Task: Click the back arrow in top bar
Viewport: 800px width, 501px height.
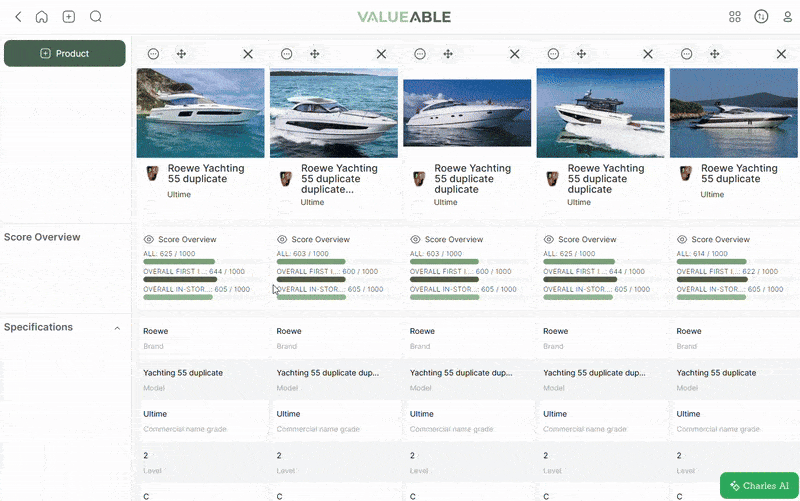Action: (x=18, y=17)
